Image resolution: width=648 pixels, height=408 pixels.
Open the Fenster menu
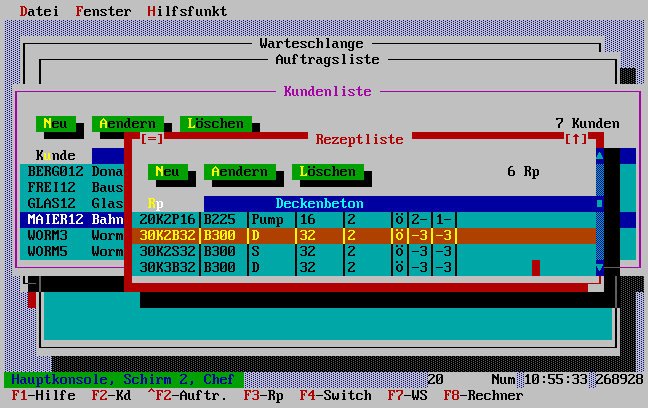tap(103, 11)
